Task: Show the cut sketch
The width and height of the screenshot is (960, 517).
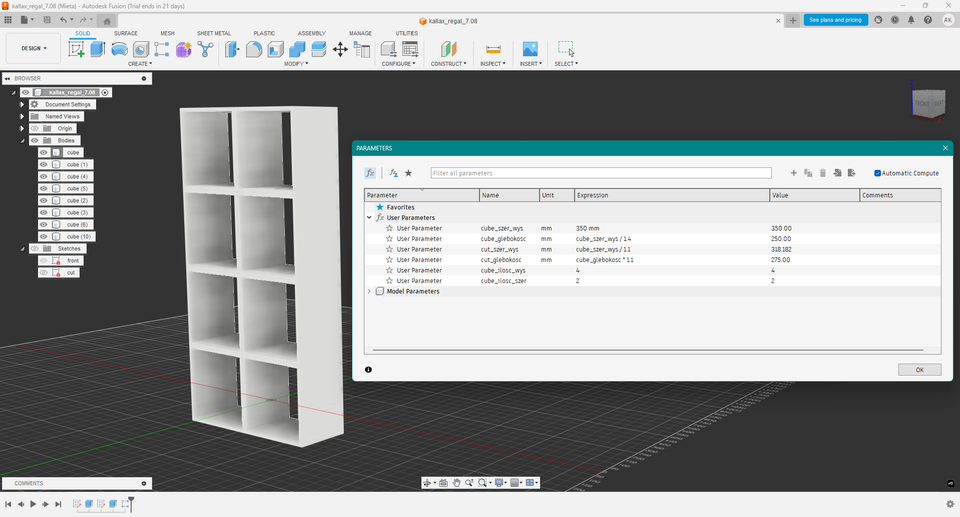Action: [x=43, y=273]
